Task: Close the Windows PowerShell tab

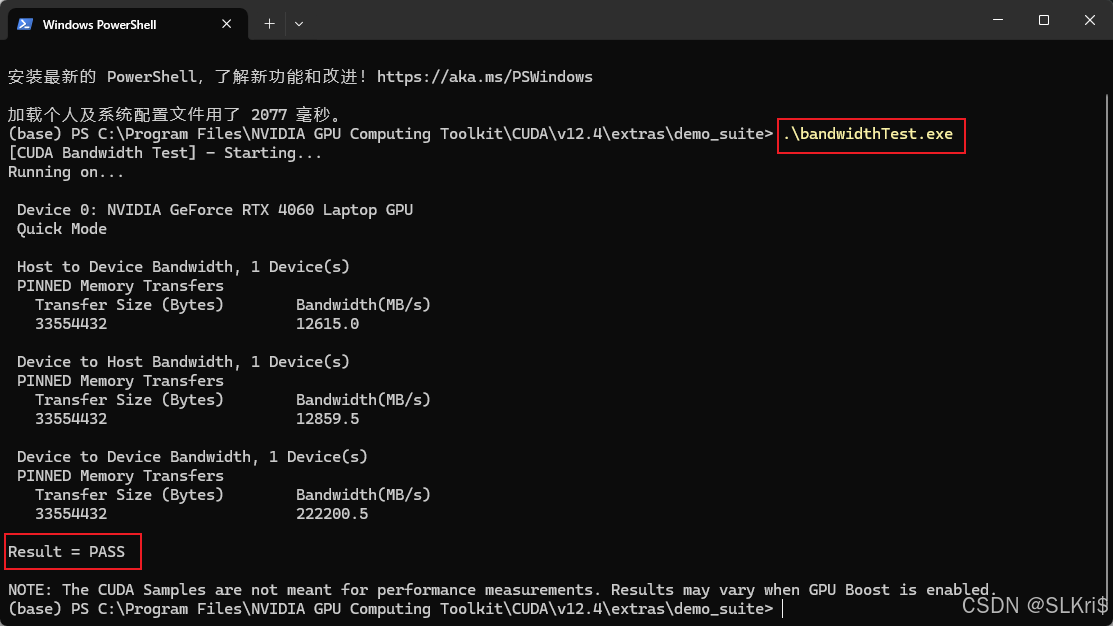Action: [226, 24]
